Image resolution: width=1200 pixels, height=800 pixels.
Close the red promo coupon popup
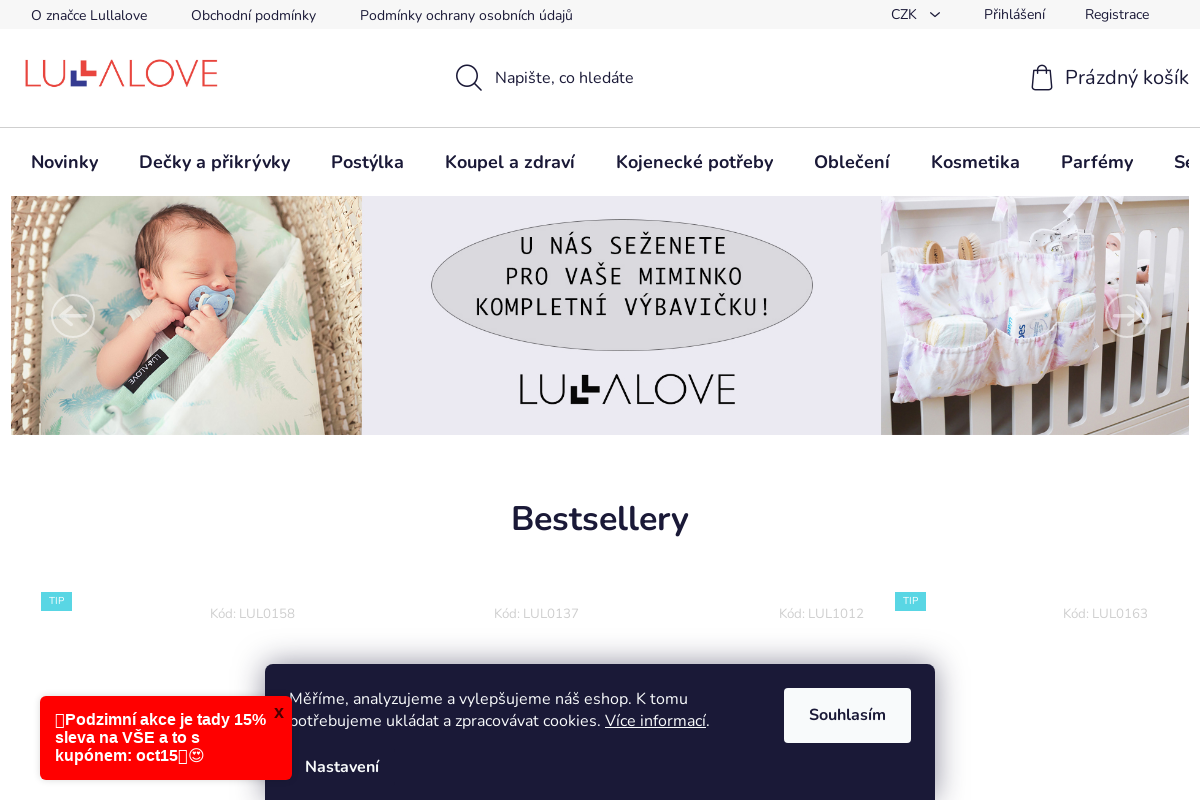pos(279,713)
